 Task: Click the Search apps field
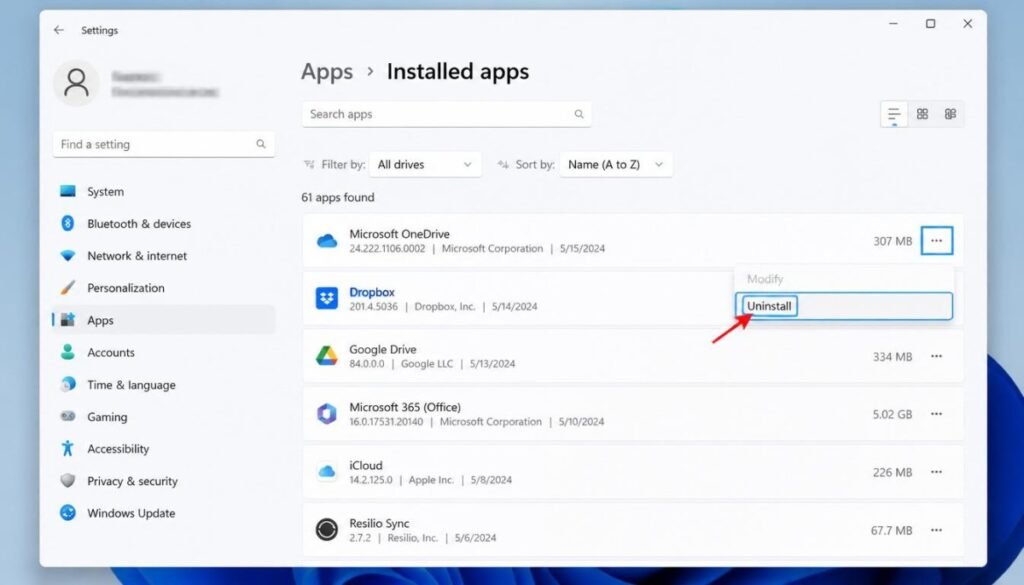(x=447, y=114)
